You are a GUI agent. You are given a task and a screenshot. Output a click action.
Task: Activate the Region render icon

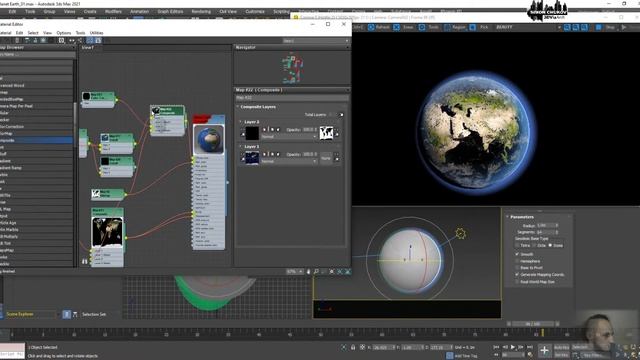point(447,27)
